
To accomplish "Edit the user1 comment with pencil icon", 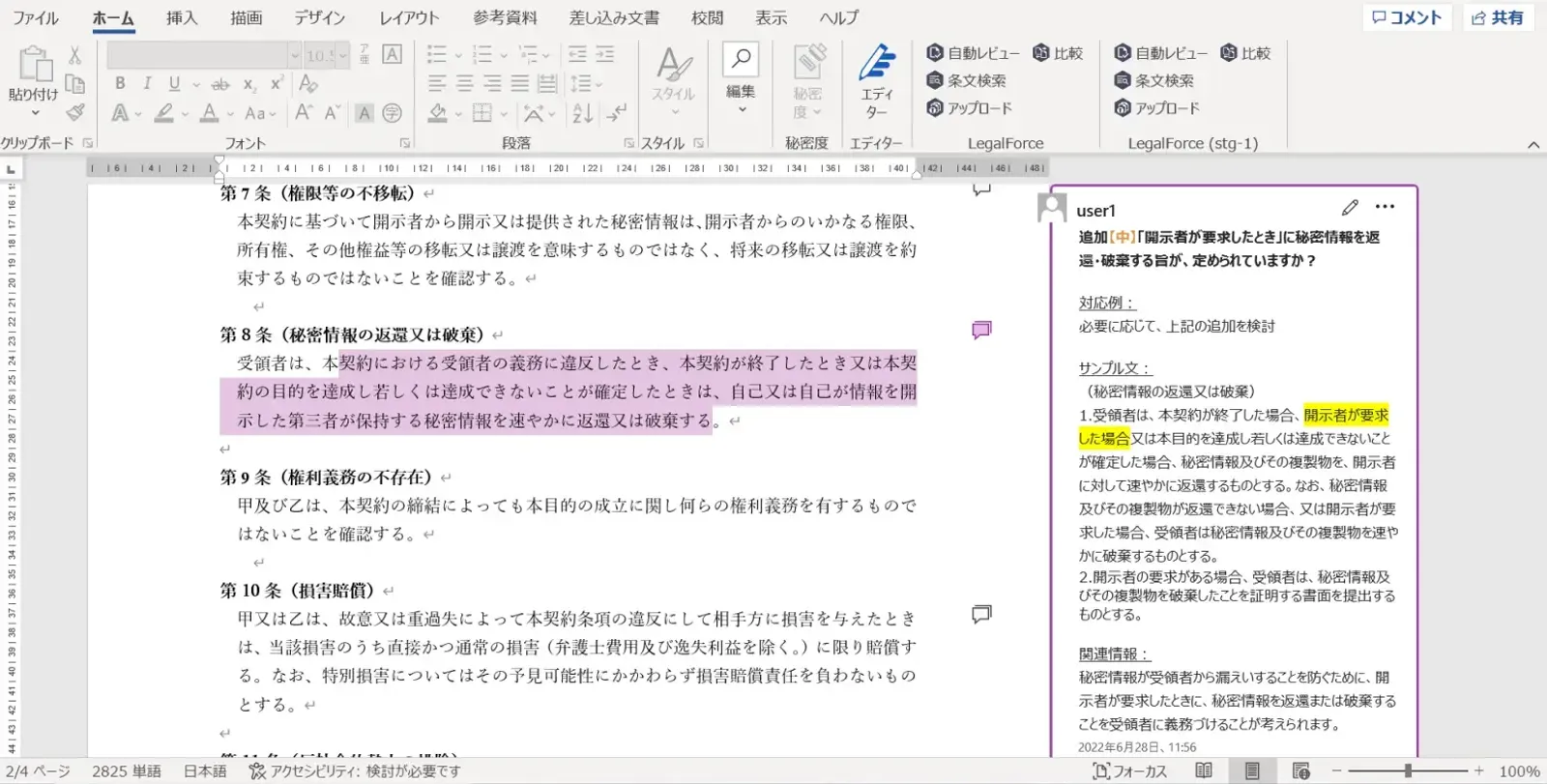I will point(1350,207).
